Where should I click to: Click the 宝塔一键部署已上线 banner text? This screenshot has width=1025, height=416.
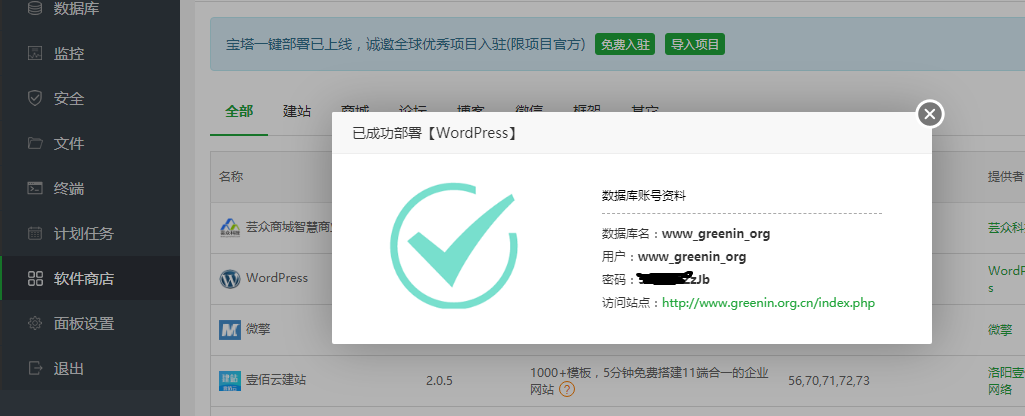(405, 44)
